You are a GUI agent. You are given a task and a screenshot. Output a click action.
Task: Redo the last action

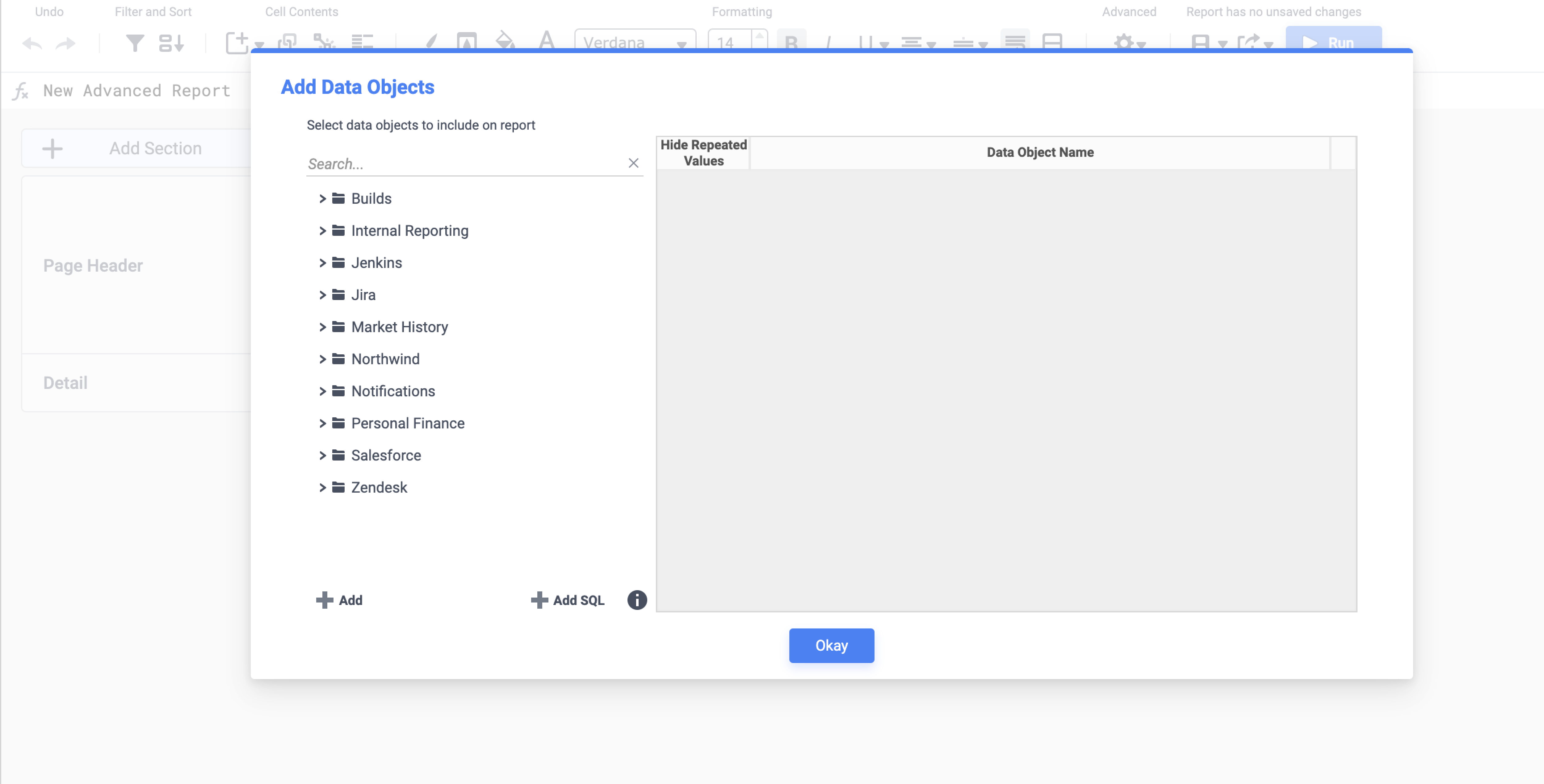pyautogui.click(x=65, y=43)
